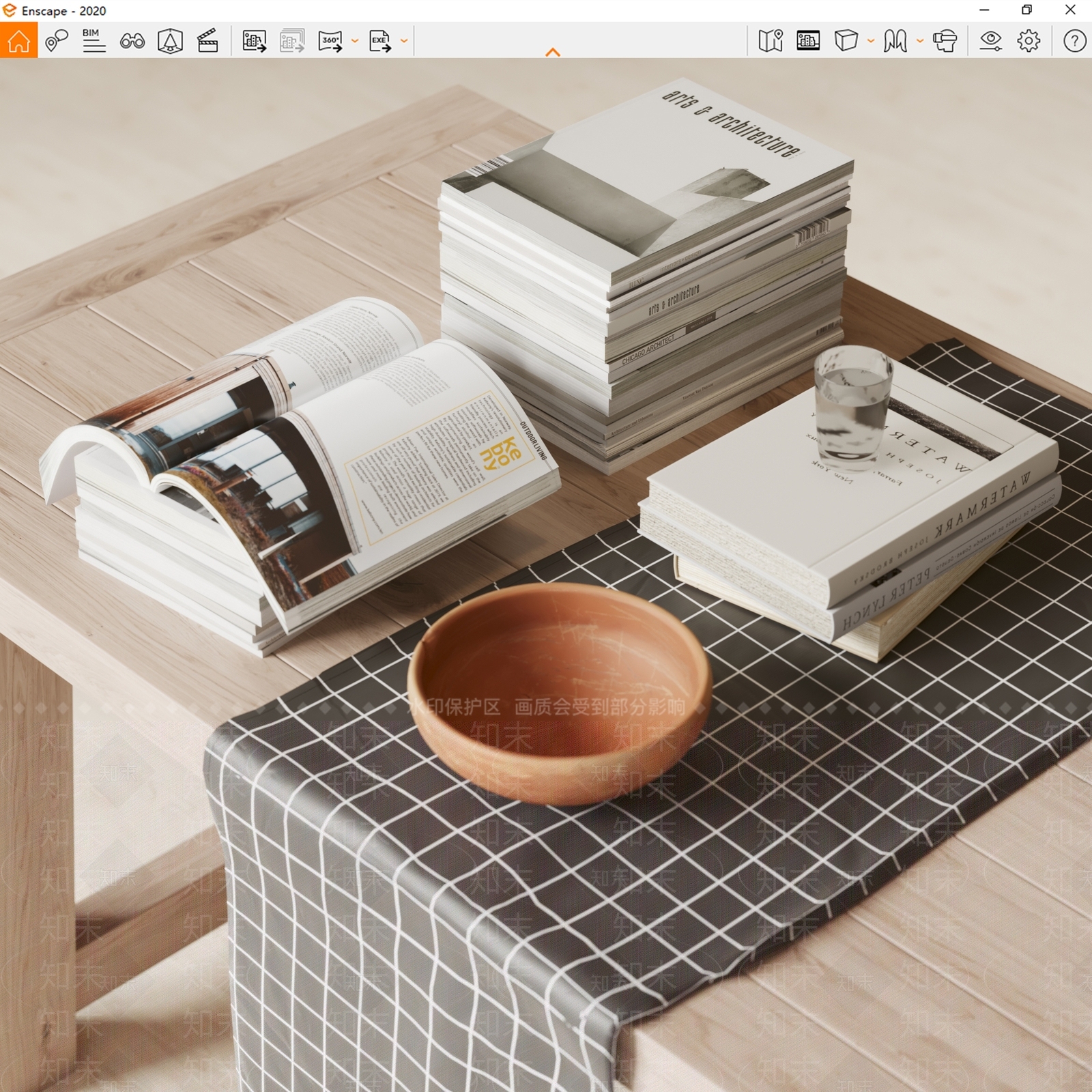This screenshot has height=1092, width=1092.
Task: Toggle the BIM information panel
Action: pyautogui.click(x=94, y=41)
